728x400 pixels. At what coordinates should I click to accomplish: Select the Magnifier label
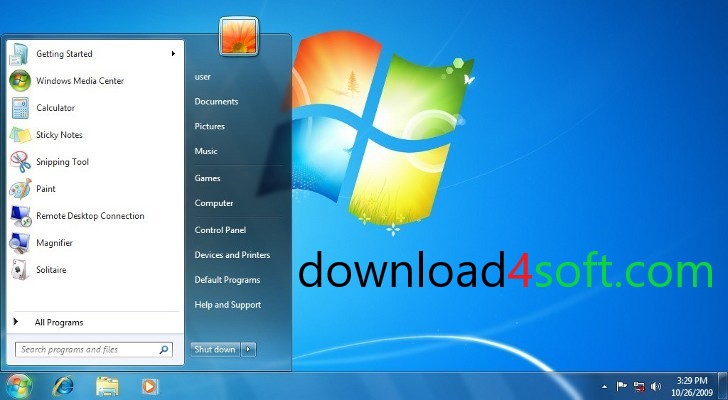point(54,243)
